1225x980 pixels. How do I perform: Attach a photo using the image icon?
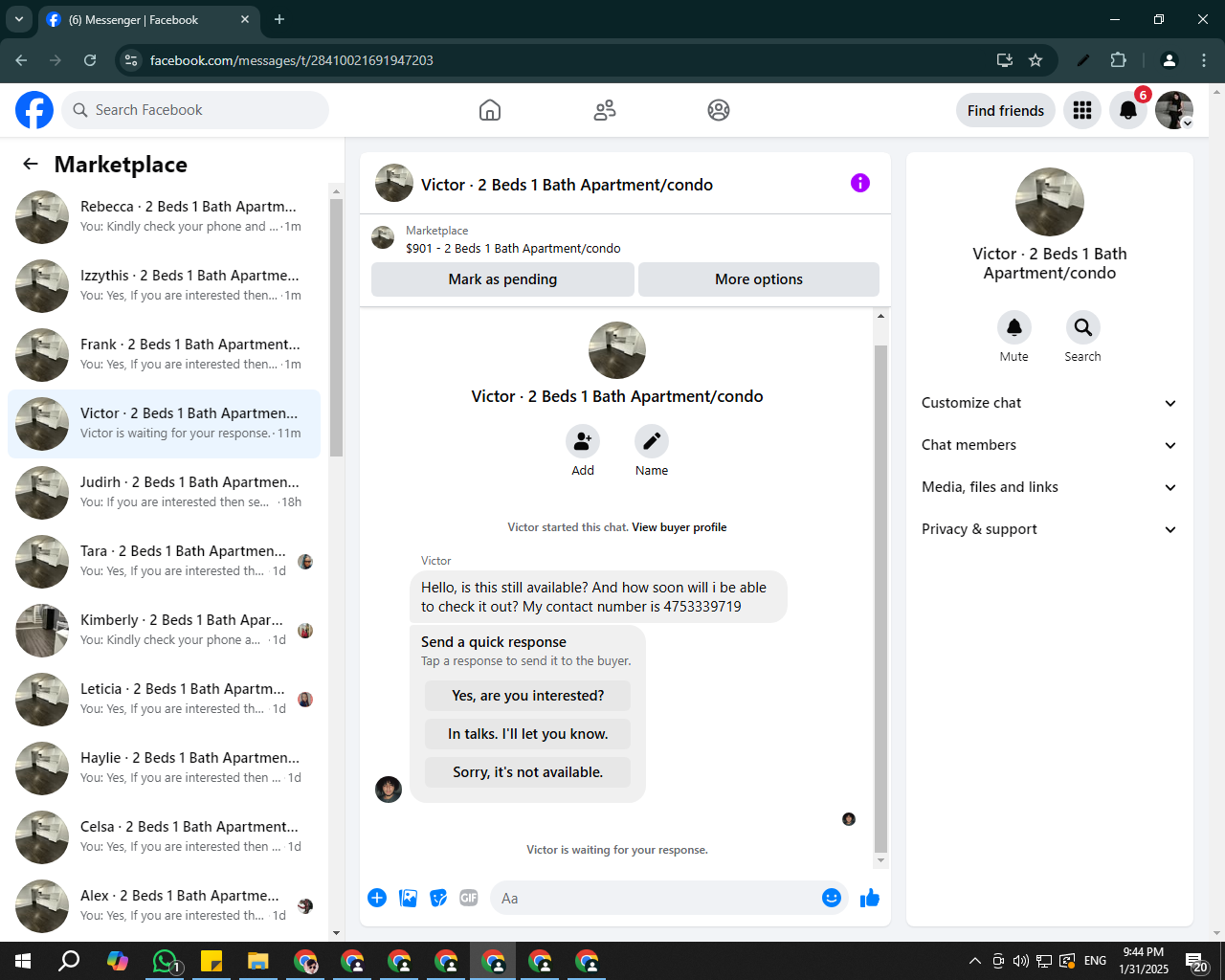click(409, 898)
